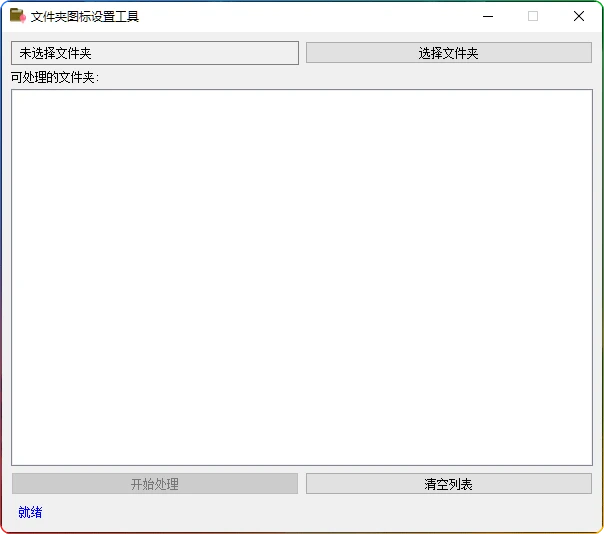Screen dimensions: 604x534
Task: Click the greyed-out 开始处理 button
Action: coord(155,484)
